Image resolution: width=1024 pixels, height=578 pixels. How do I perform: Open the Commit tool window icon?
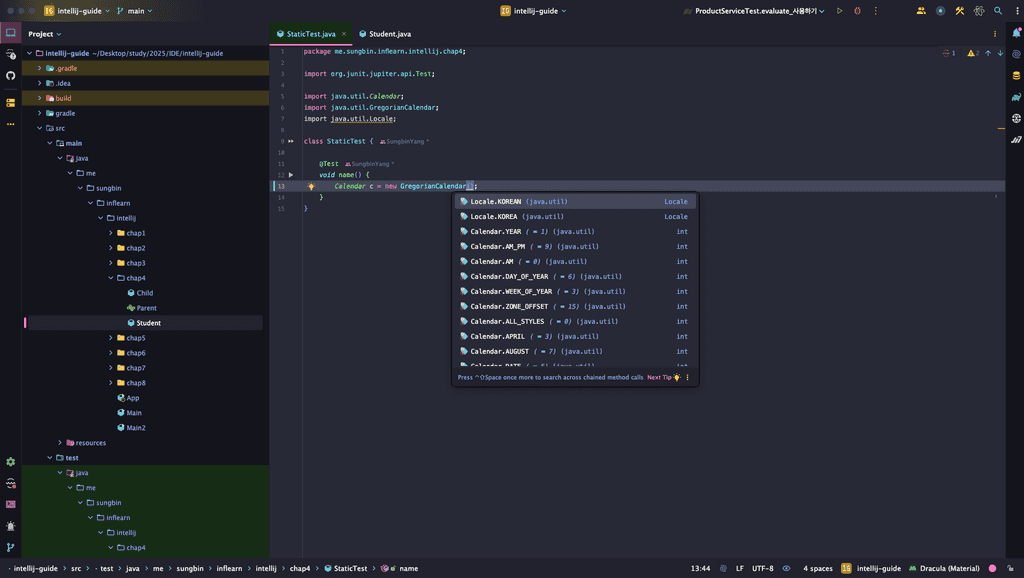click(10, 54)
